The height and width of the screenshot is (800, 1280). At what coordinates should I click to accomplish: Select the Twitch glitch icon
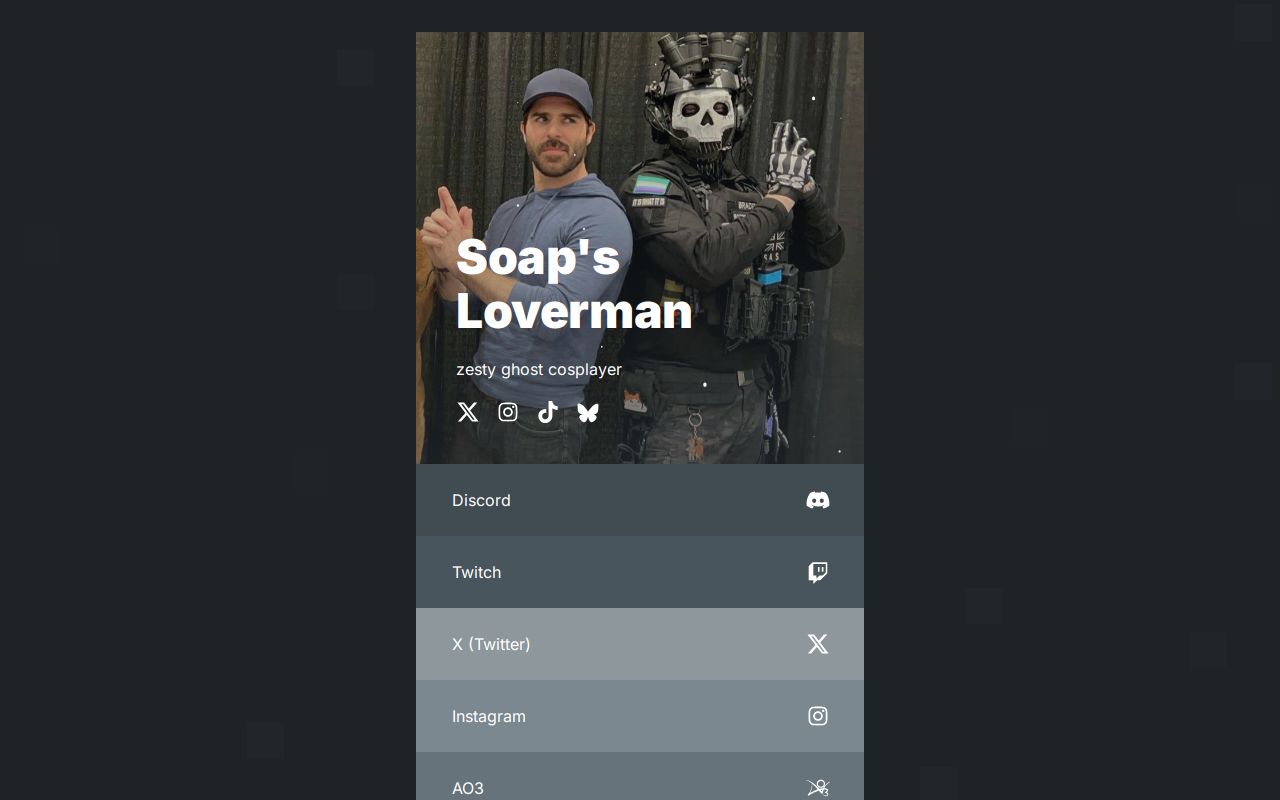pos(818,572)
